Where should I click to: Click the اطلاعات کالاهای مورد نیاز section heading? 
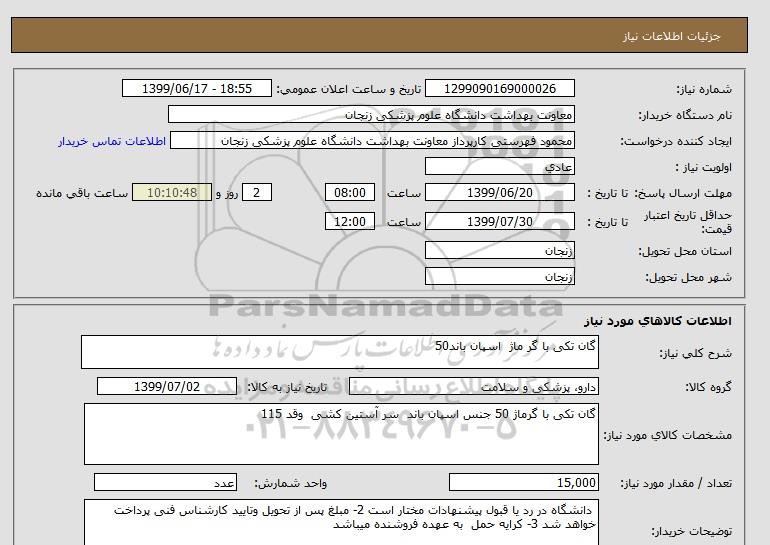(x=658, y=321)
